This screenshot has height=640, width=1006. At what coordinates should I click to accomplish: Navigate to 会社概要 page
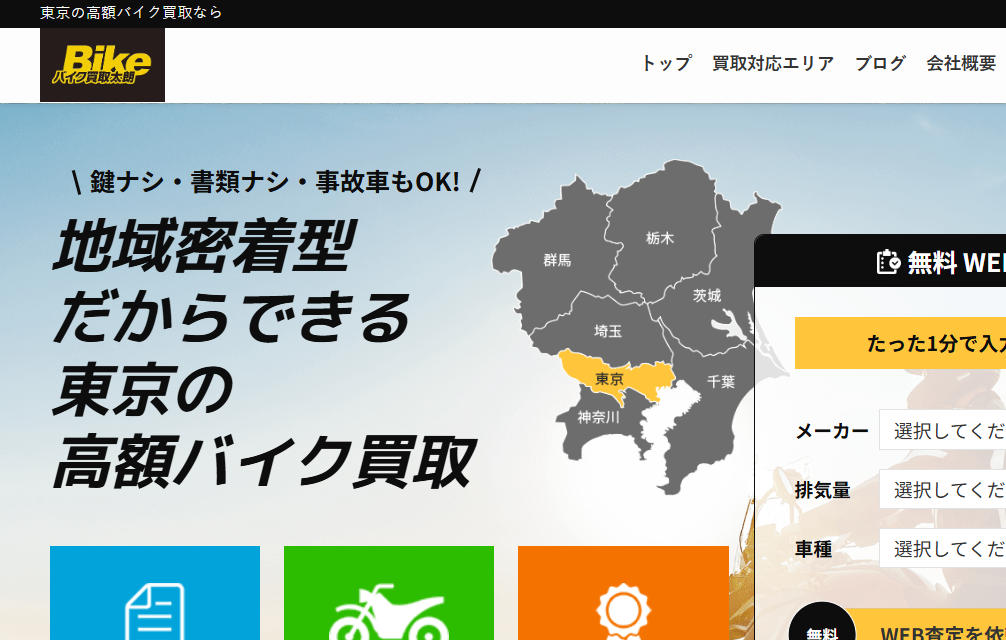point(961,63)
